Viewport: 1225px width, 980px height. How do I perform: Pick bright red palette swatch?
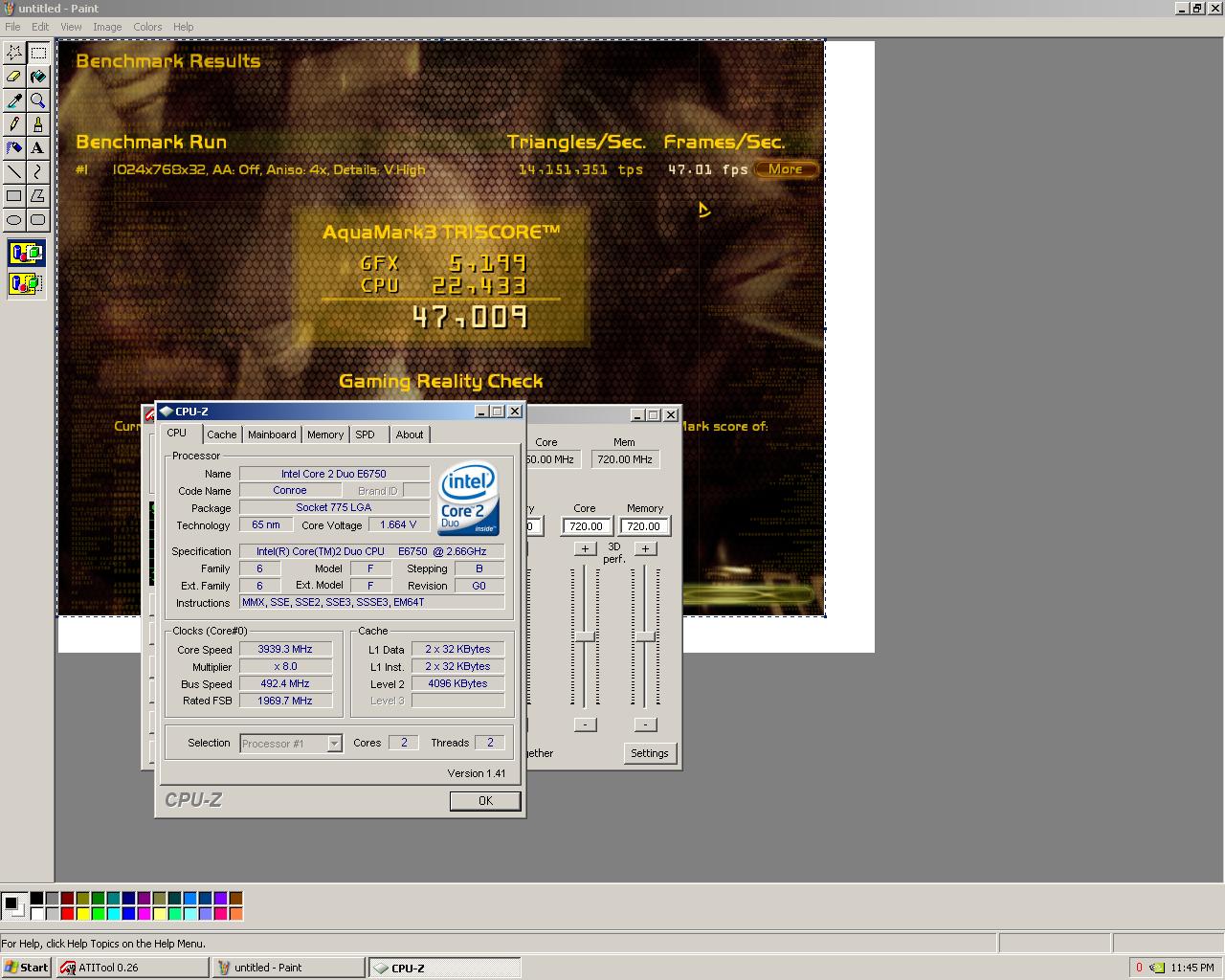pos(67,913)
